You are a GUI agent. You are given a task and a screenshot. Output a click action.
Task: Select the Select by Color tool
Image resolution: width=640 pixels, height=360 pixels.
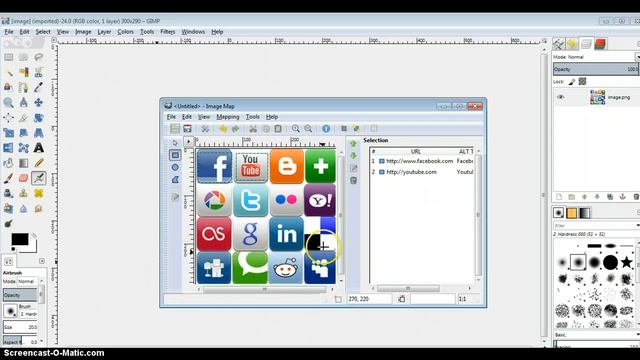tap(23, 73)
